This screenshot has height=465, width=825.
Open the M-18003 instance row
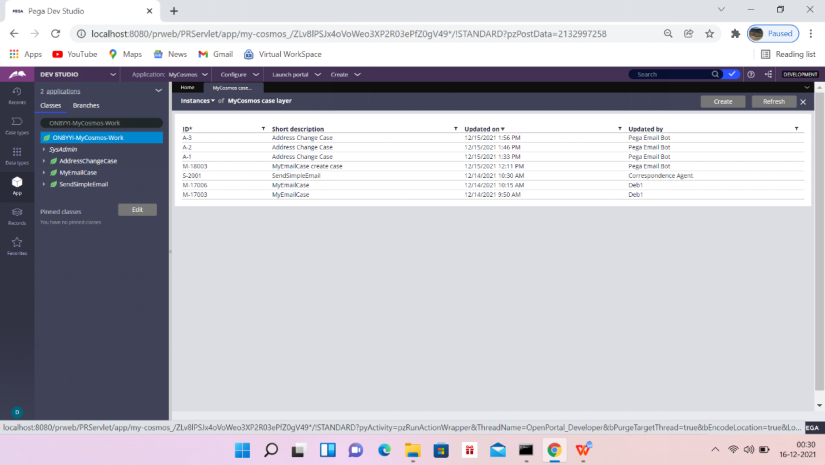(492, 166)
